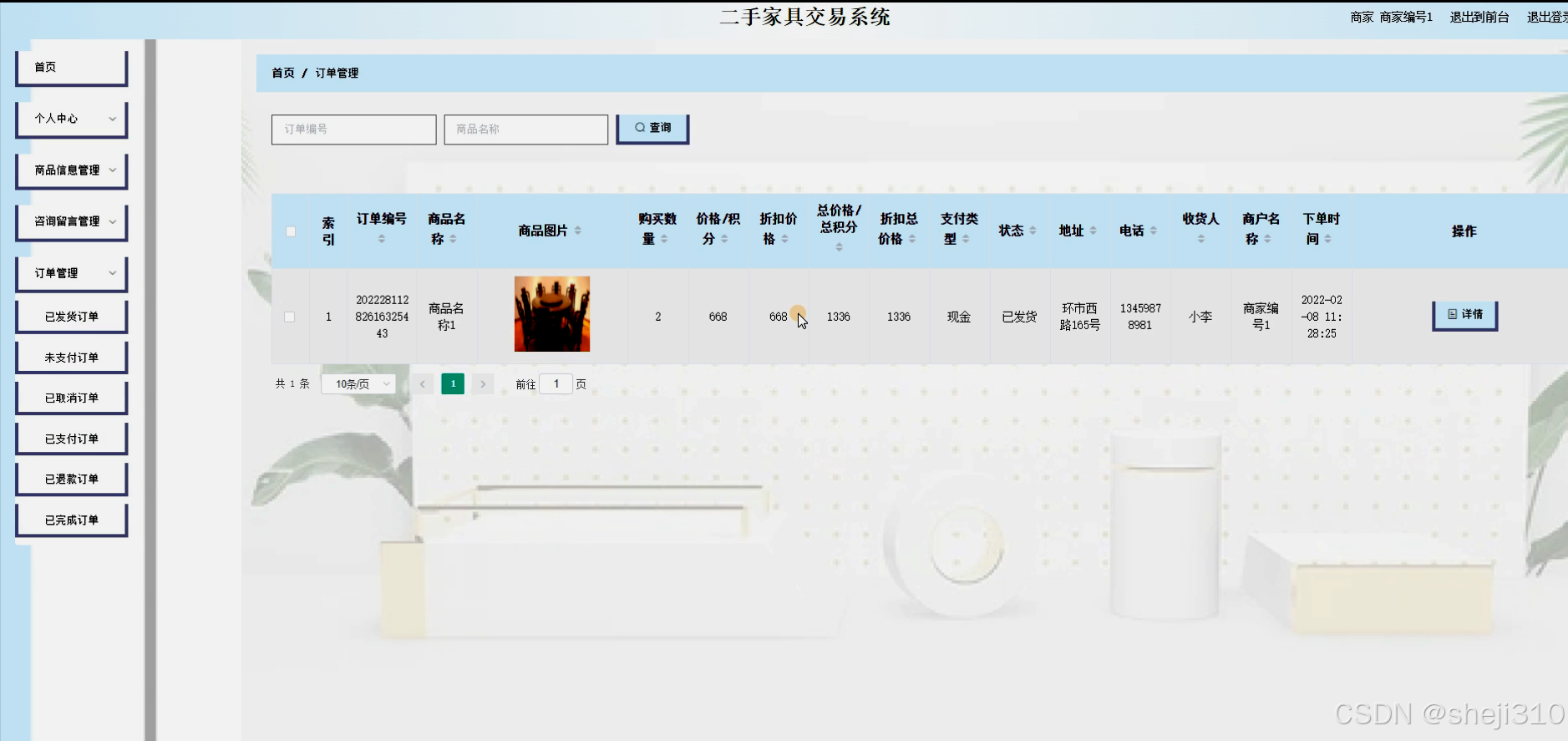Open 详情 for the order row
Viewport: 1568px width, 741px height.
coord(1465,315)
